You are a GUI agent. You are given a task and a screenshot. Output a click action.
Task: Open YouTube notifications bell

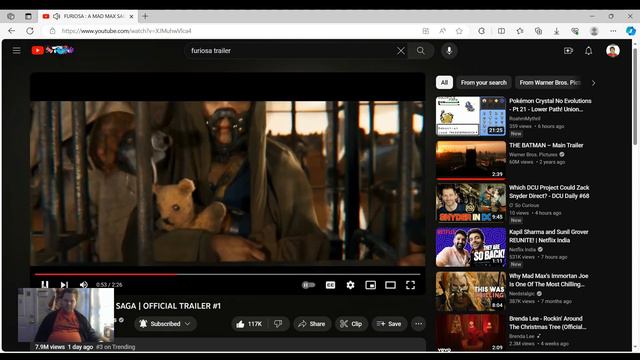point(588,51)
